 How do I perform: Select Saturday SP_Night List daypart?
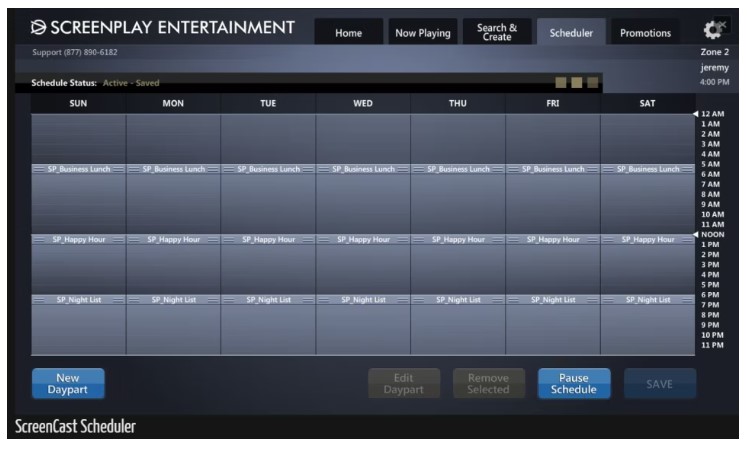click(x=647, y=300)
